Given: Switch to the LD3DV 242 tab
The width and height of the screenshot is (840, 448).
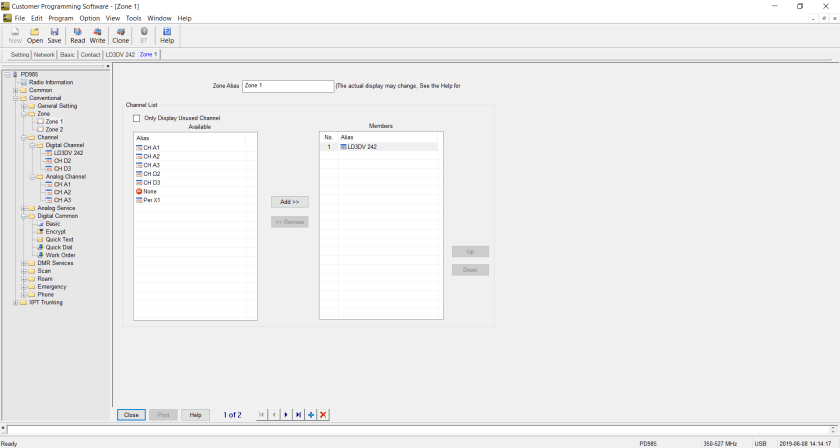Looking at the screenshot, I should [x=121, y=55].
